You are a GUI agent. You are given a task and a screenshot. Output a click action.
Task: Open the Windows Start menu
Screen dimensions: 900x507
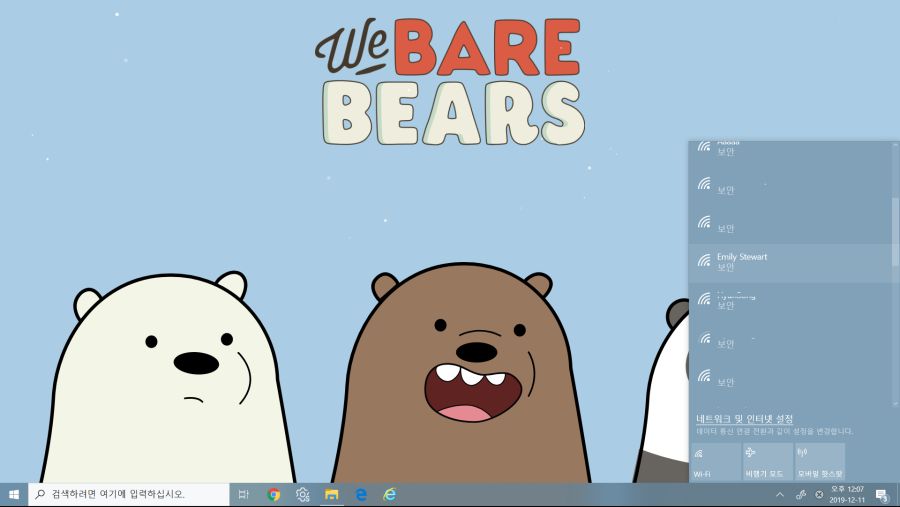tap(14, 494)
